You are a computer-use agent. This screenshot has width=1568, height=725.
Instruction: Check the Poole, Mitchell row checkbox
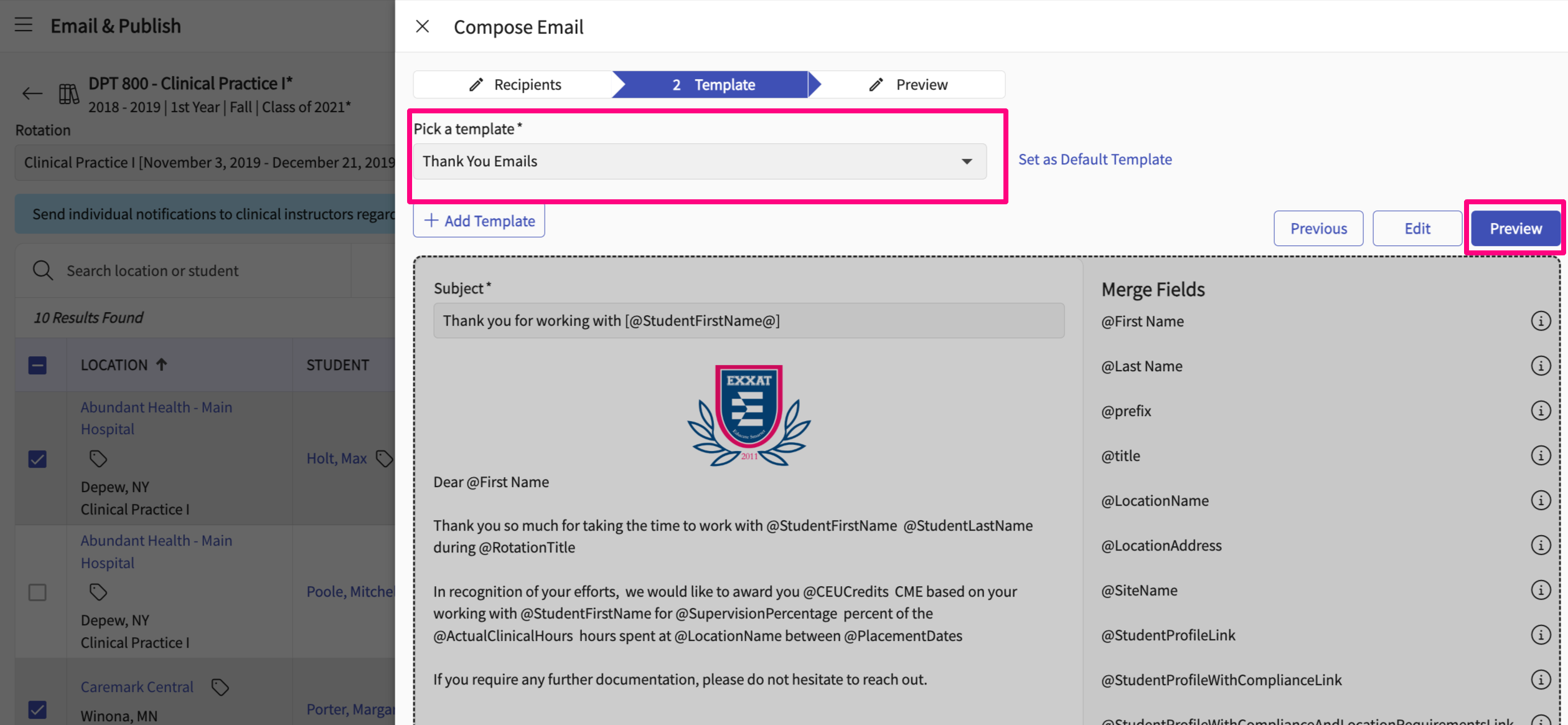click(37, 592)
